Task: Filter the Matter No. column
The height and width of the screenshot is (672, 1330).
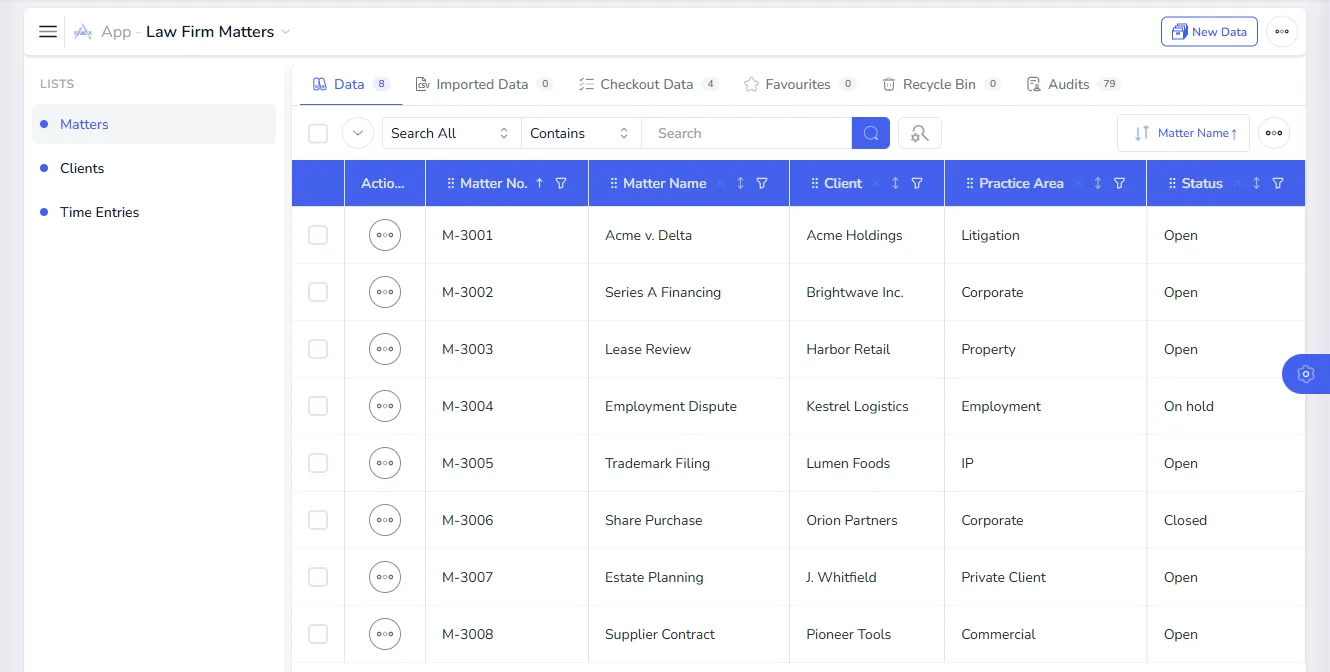Action: click(561, 184)
